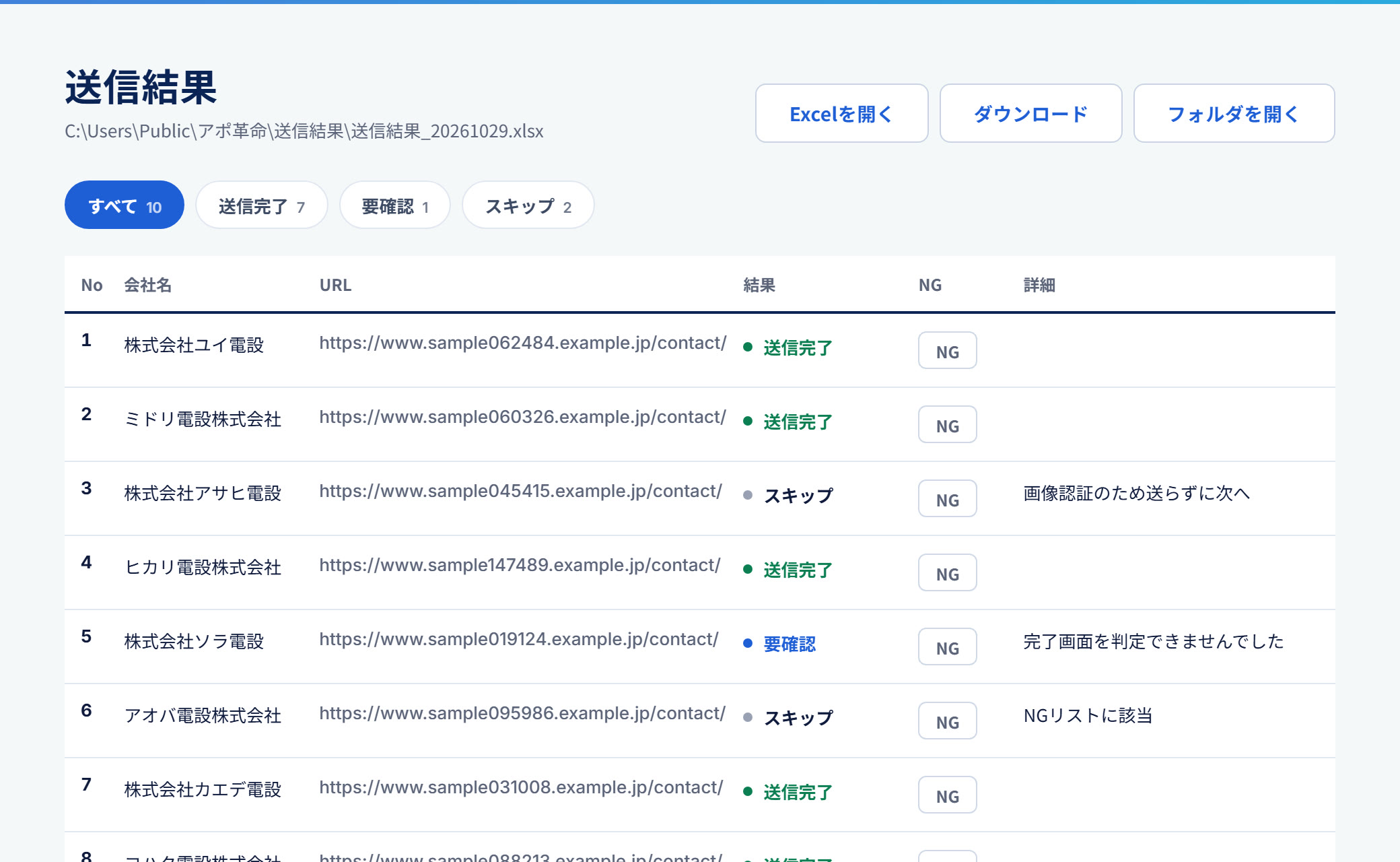The height and width of the screenshot is (862, 1400).
Task: Open URL sample045415 contact link
Action: [x=521, y=492]
